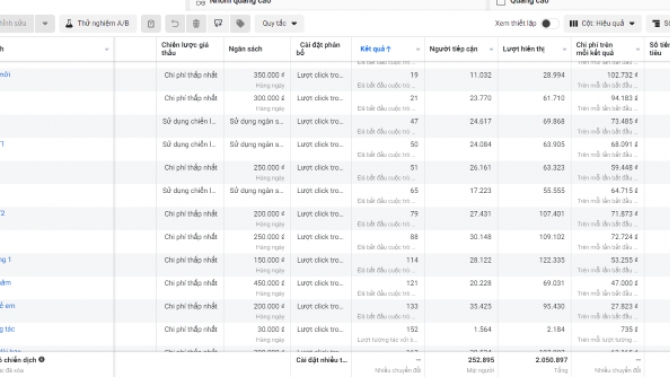
Task: Click the total impressions '2.050.897' in footer
Action: [x=551, y=360]
